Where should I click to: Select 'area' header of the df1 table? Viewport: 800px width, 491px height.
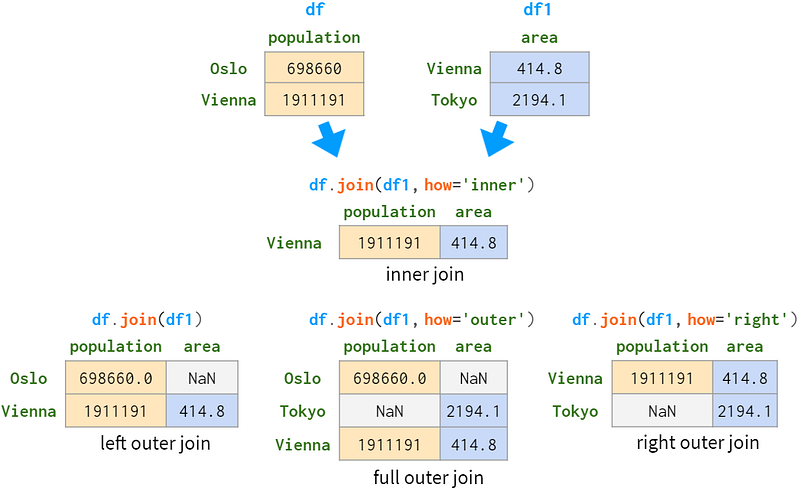[539, 38]
